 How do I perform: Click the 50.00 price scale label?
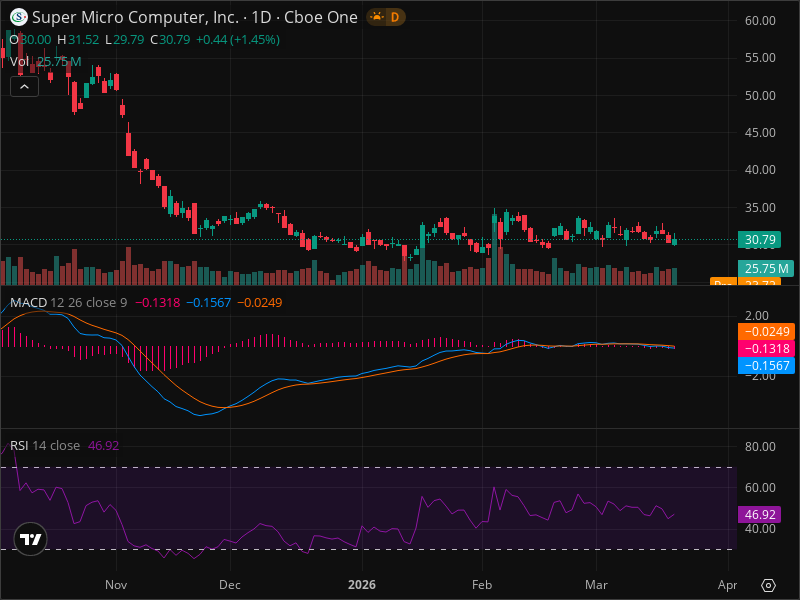(x=760, y=96)
